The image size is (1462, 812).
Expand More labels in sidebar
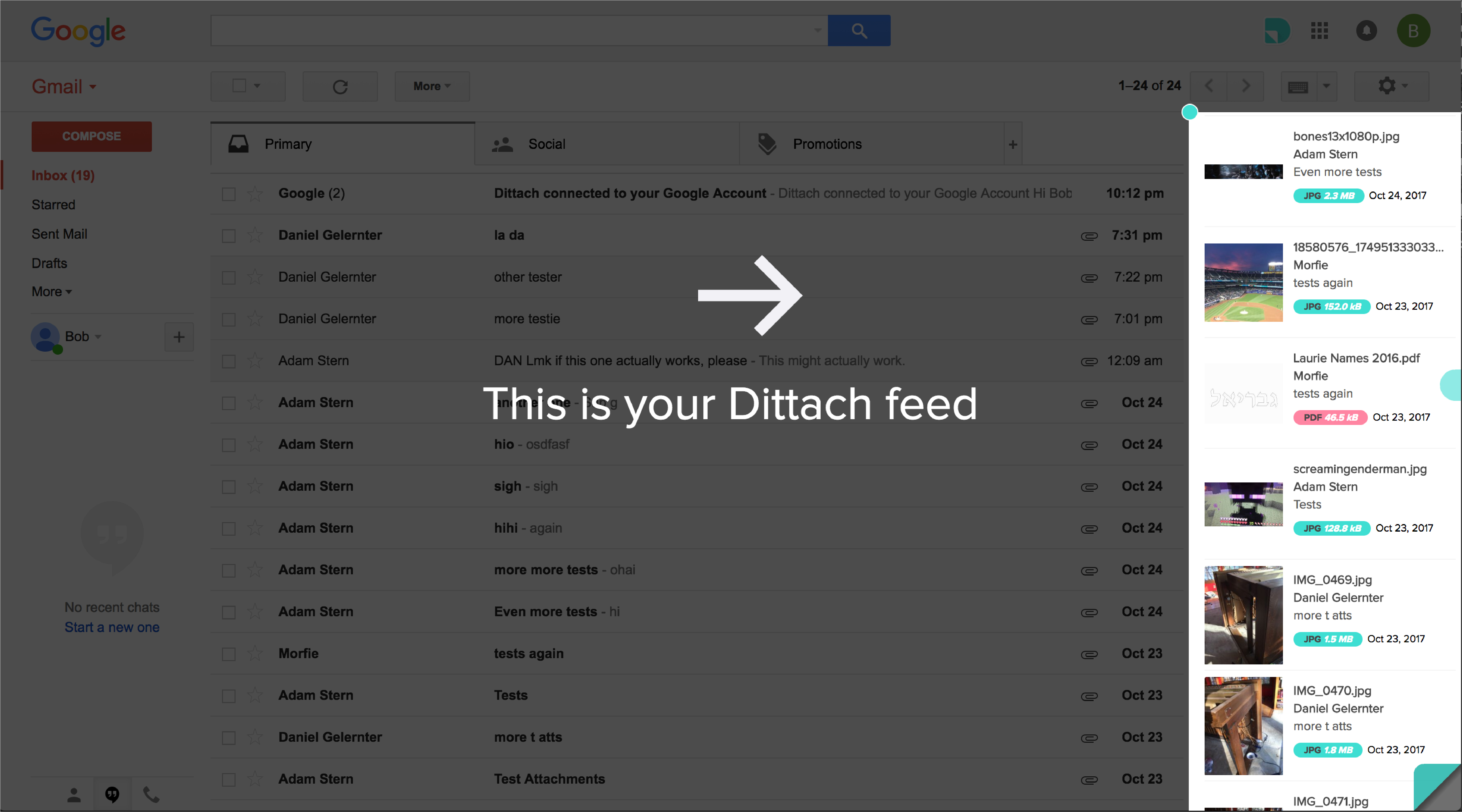tap(52, 292)
